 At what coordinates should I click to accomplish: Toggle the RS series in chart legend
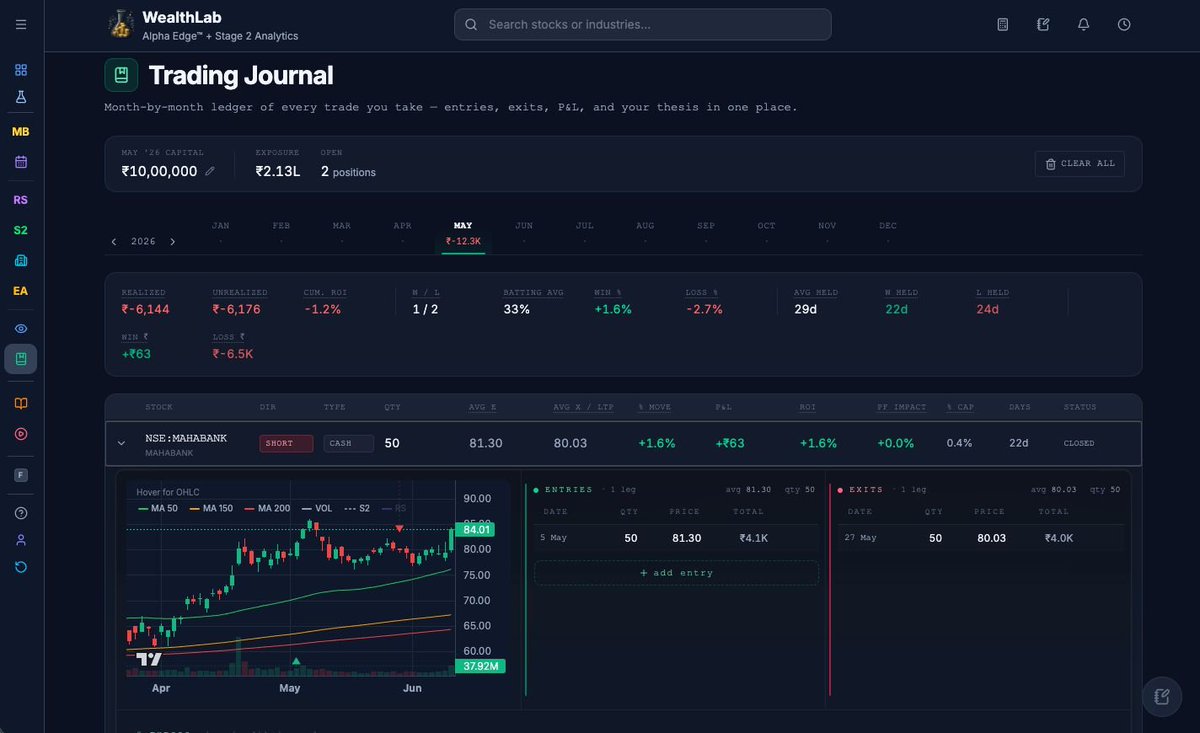point(395,508)
